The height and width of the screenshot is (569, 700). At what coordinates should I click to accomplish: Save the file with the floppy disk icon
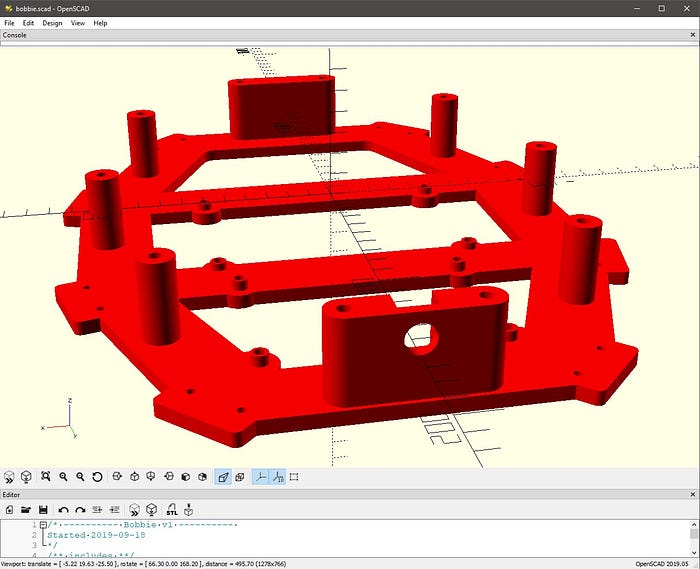(x=43, y=510)
